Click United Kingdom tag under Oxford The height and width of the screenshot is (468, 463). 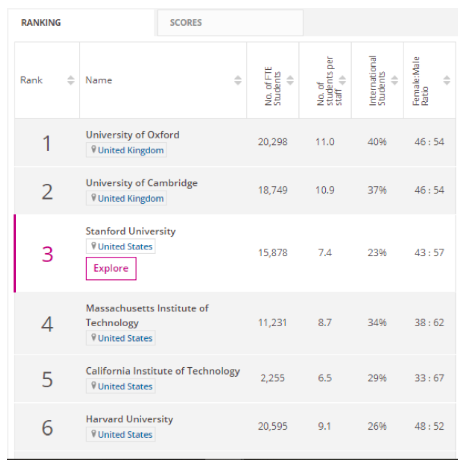[126, 150]
